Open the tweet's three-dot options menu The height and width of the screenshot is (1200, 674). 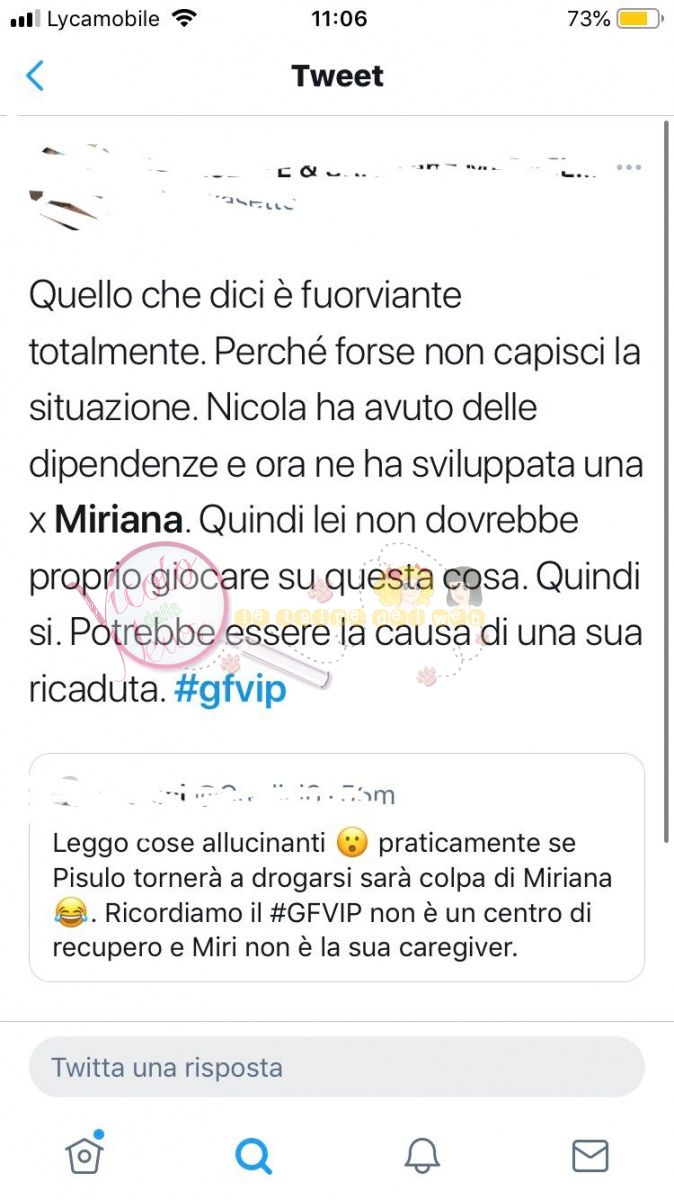[628, 167]
